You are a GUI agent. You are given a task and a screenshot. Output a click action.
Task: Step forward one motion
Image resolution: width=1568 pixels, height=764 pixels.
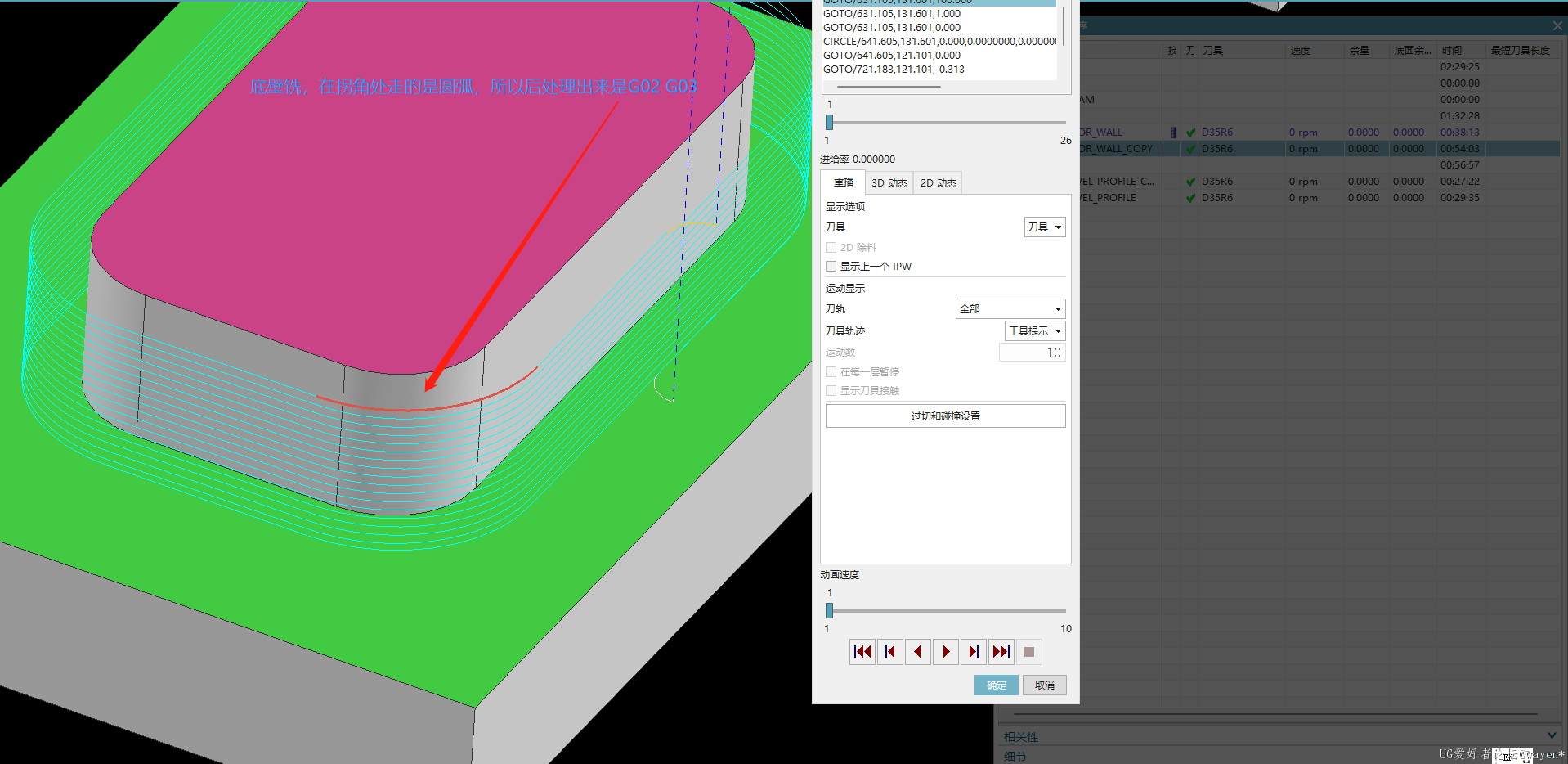pyautogui.click(x=974, y=652)
